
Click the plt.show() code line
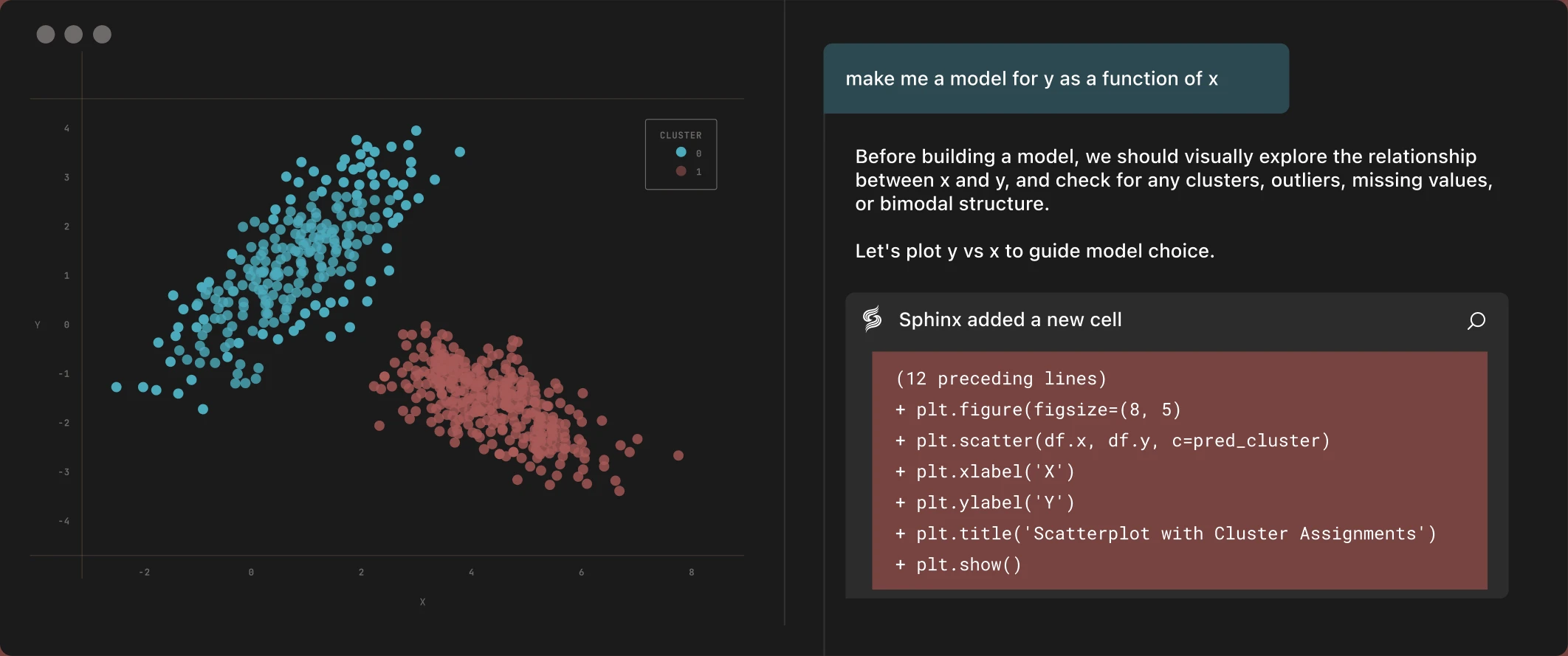(968, 564)
